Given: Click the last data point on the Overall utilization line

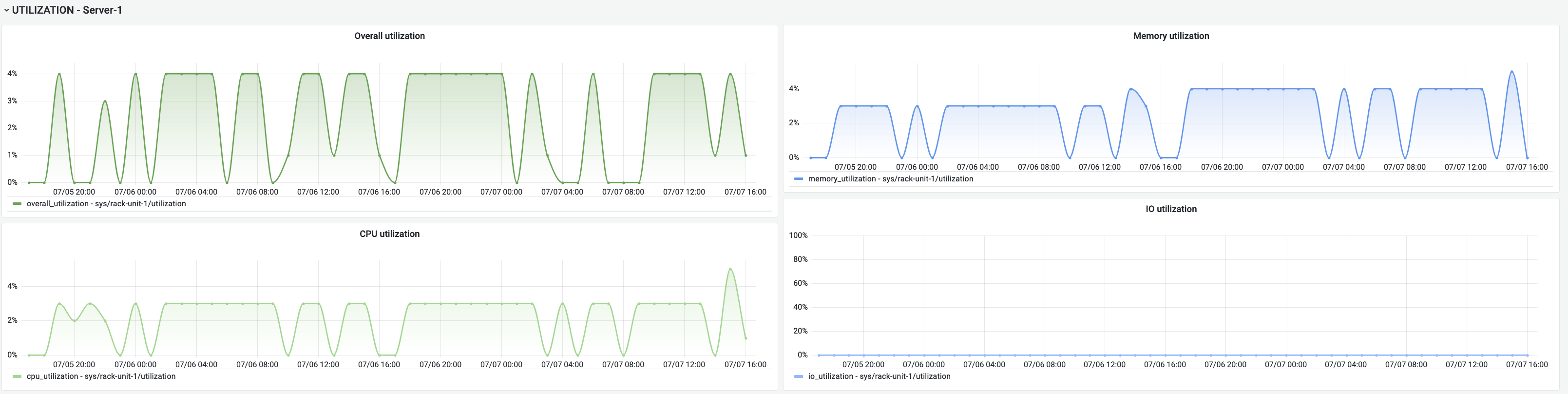Looking at the screenshot, I should [x=746, y=155].
